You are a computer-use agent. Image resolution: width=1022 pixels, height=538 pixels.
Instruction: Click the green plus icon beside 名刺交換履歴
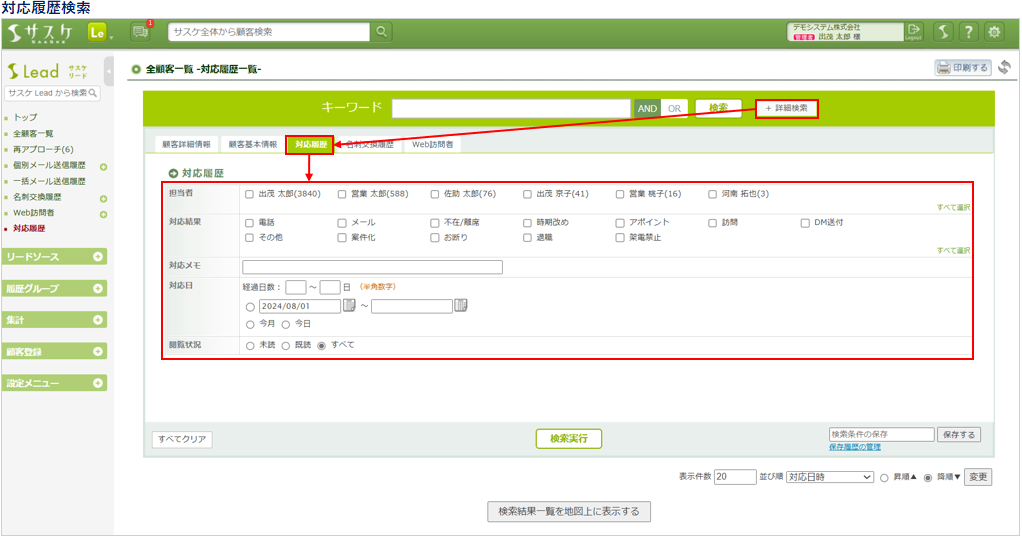pos(103,198)
